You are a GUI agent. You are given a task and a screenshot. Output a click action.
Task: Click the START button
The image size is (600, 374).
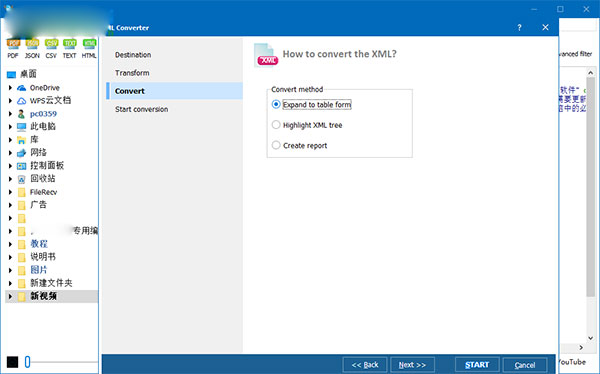(477, 365)
